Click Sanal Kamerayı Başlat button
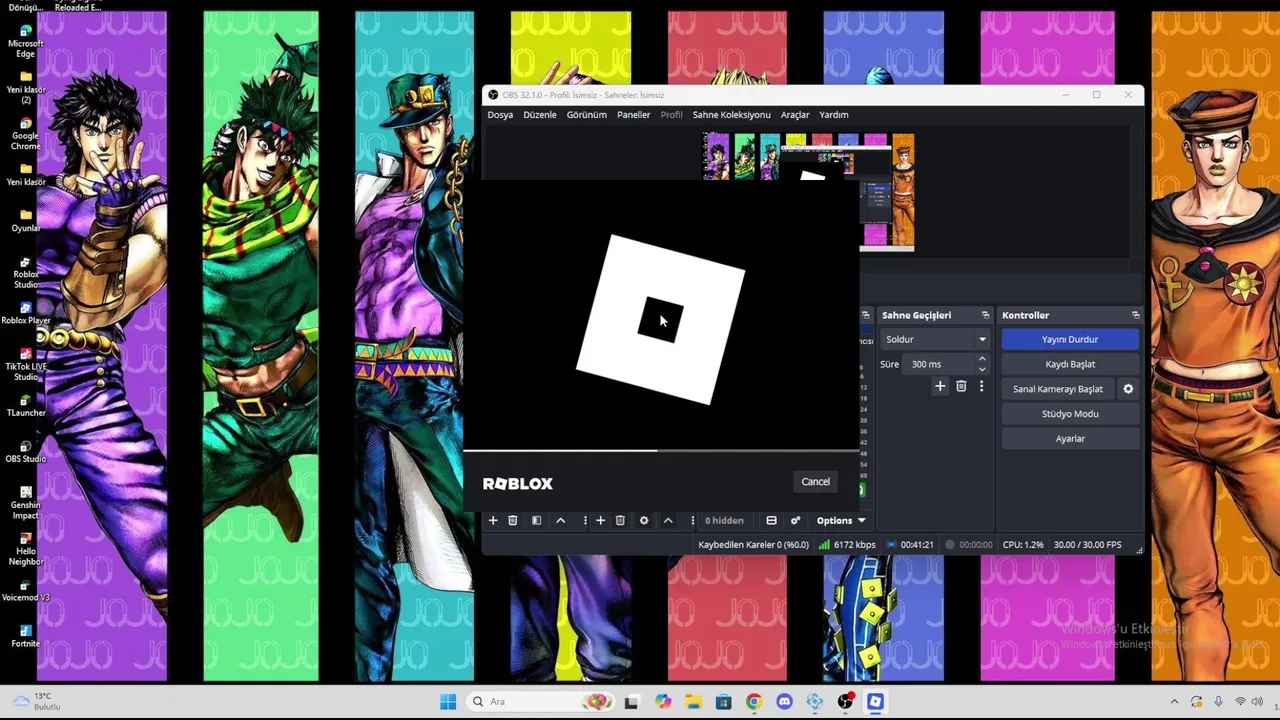Viewport: 1280px width, 720px height. tap(1058, 389)
